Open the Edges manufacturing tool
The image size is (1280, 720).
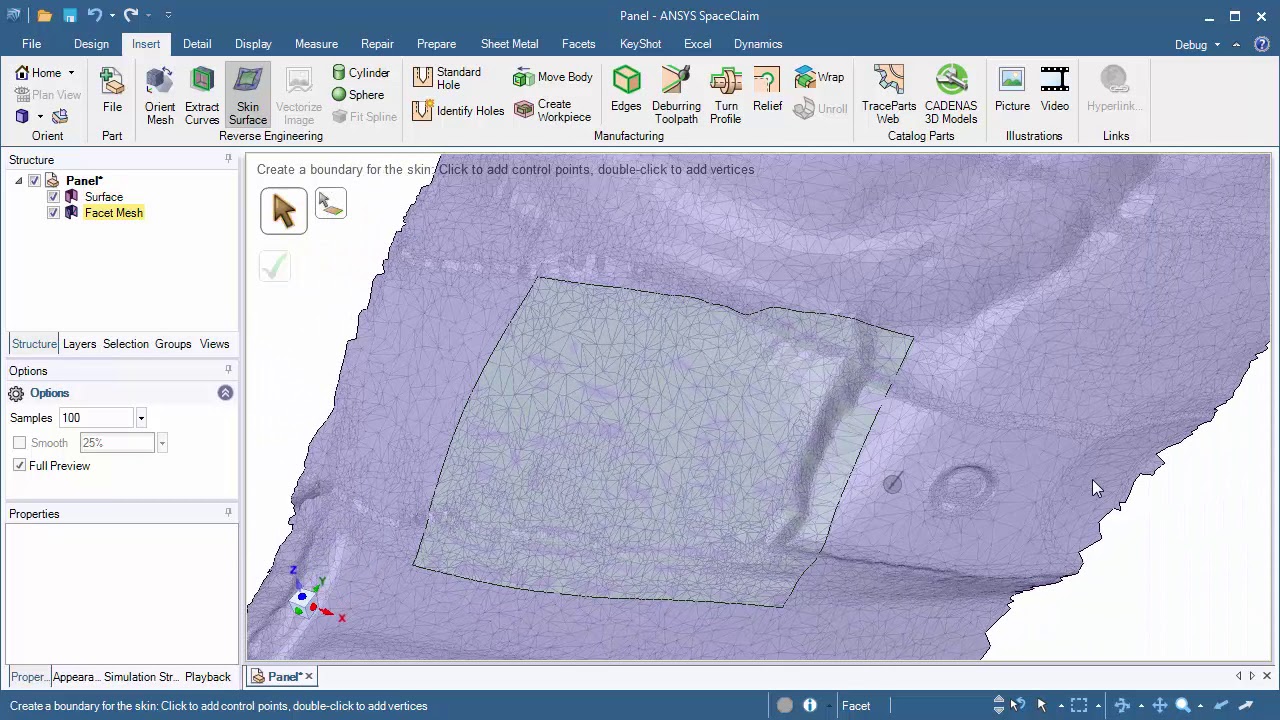(x=626, y=90)
